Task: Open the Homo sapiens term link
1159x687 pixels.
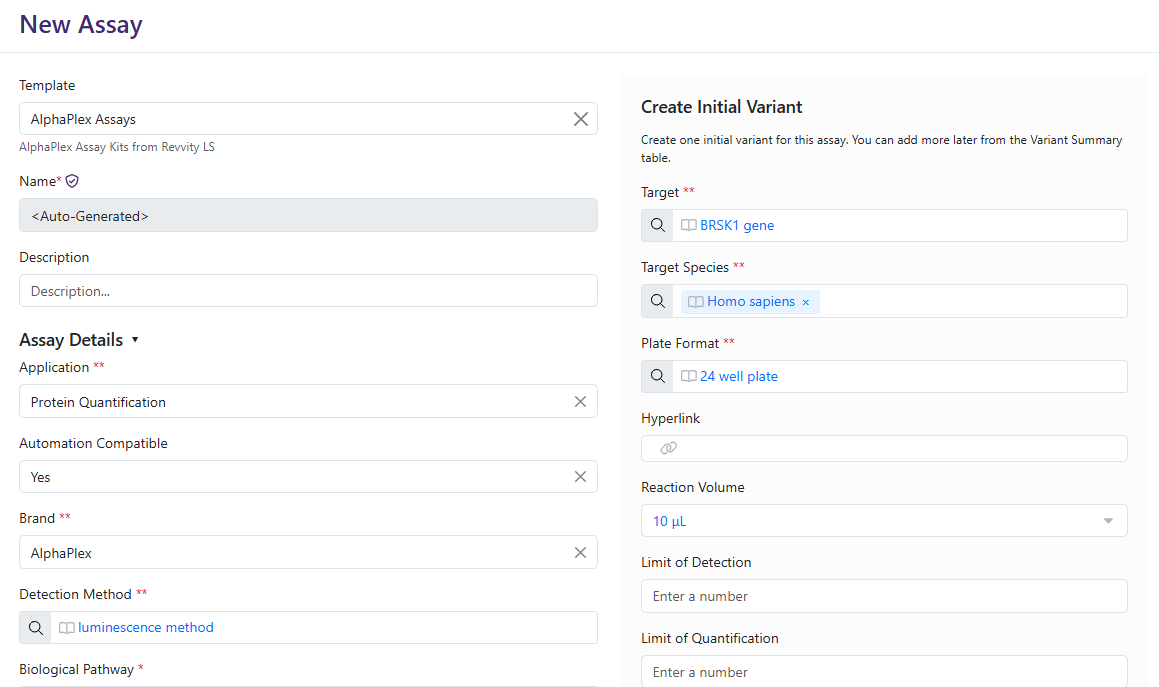Action: click(x=751, y=302)
